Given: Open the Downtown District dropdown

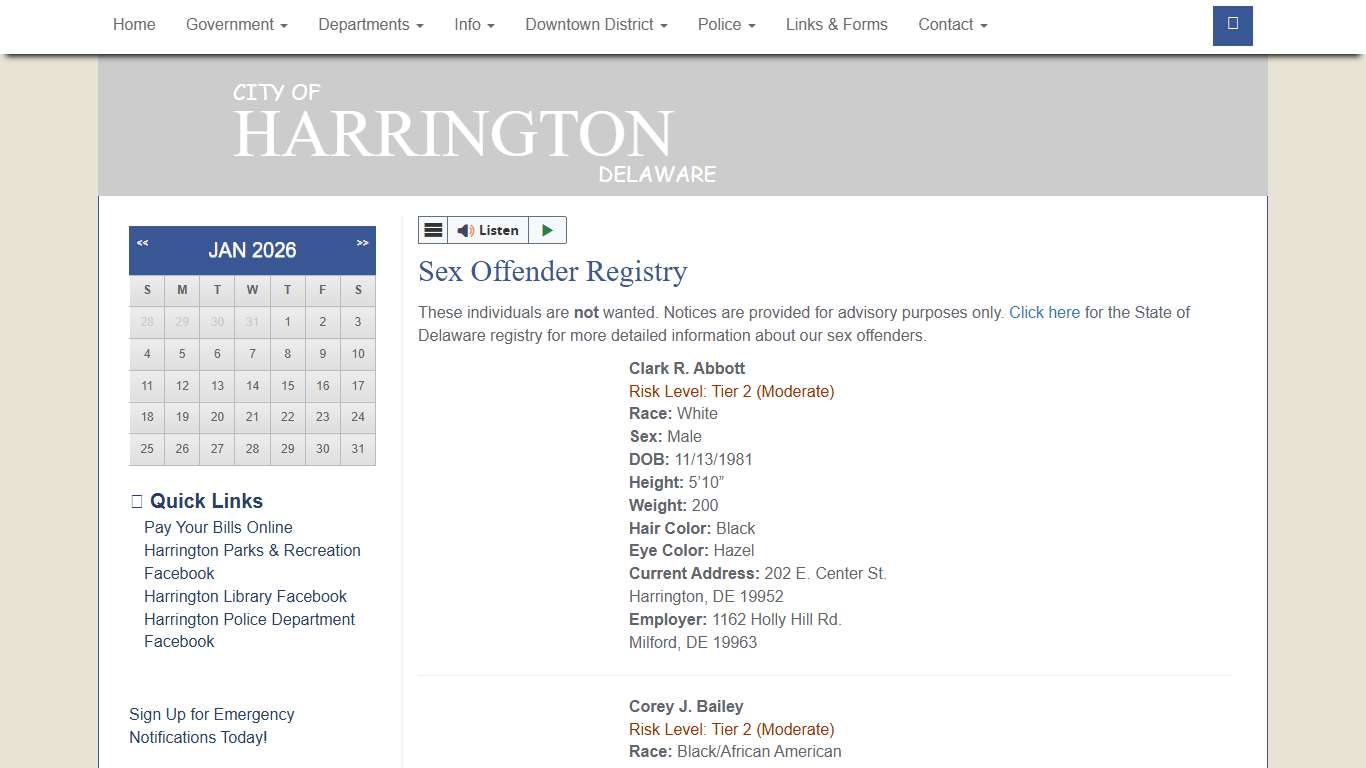Looking at the screenshot, I should (596, 24).
